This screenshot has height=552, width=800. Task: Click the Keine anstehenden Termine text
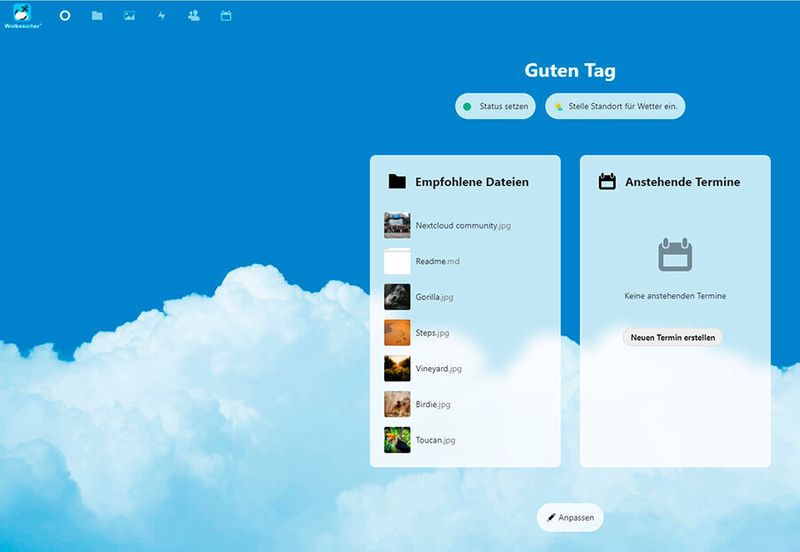pyautogui.click(x=675, y=296)
